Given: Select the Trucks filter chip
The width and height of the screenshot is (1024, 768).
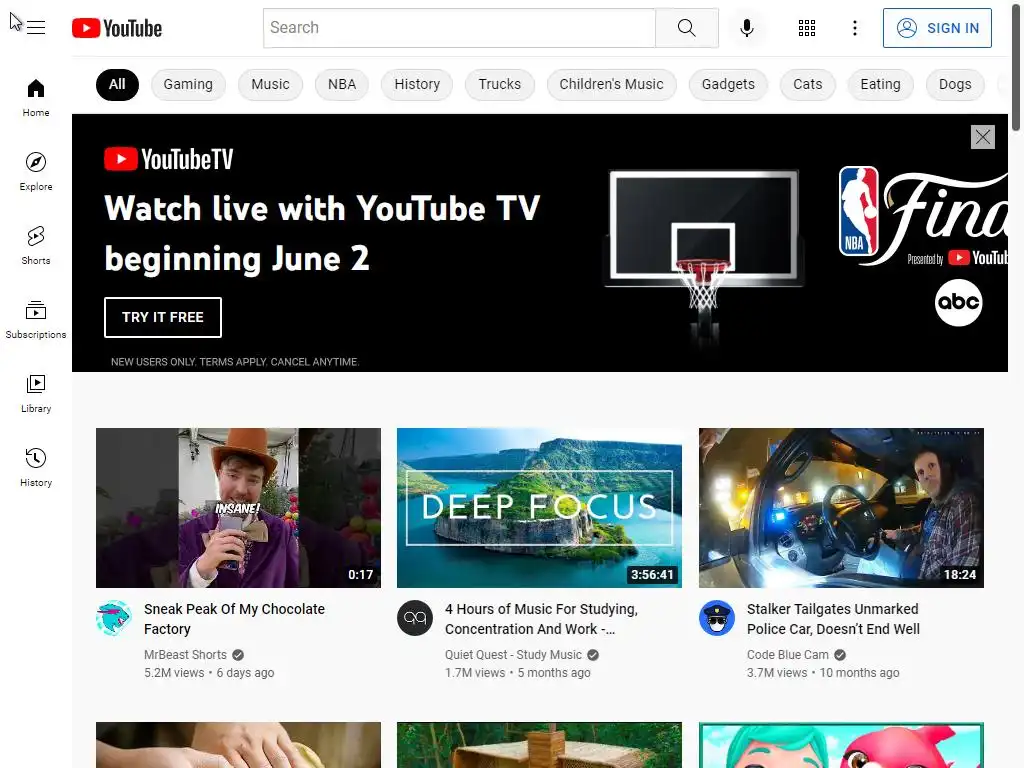Looking at the screenshot, I should [x=500, y=85].
